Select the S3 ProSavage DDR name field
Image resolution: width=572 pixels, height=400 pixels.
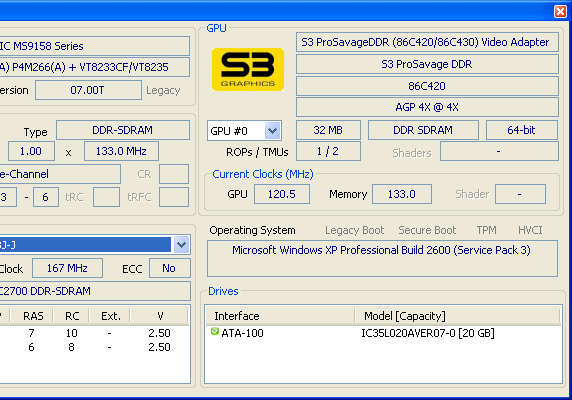tap(427, 64)
